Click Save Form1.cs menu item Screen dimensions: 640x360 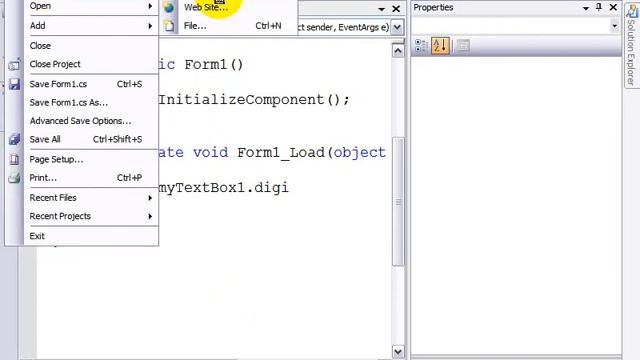point(91,84)
